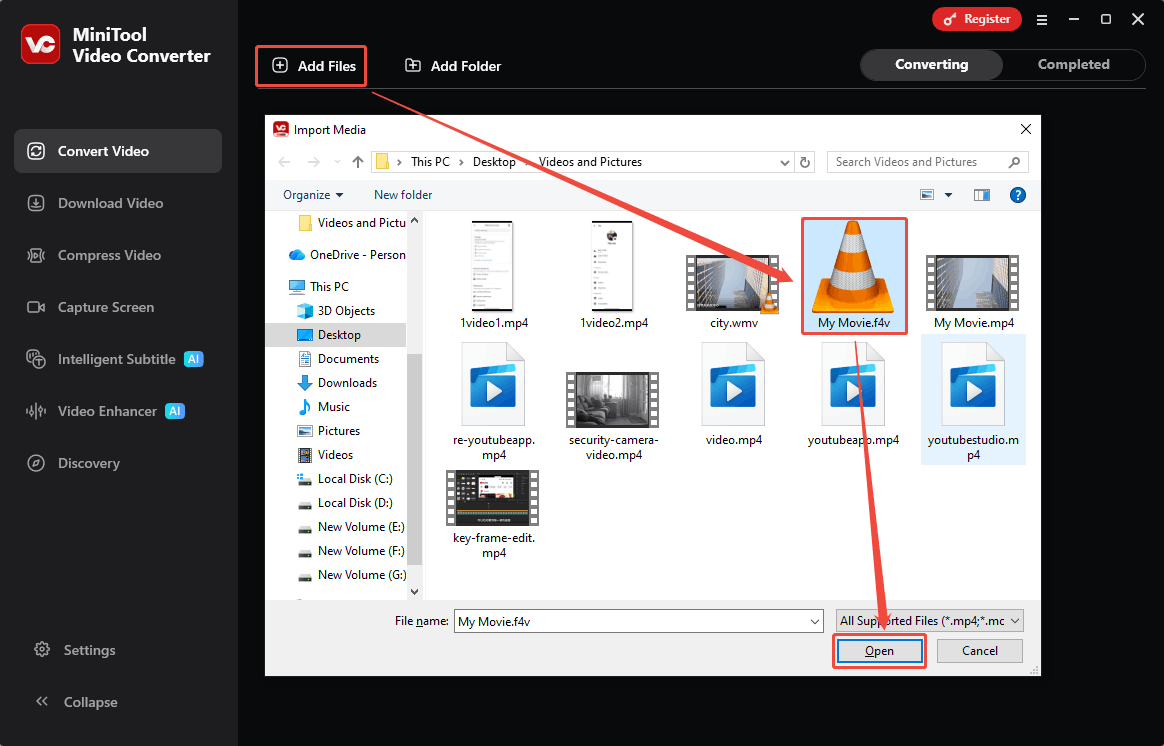Select Music in navigation tree

(x=324, y=407)
